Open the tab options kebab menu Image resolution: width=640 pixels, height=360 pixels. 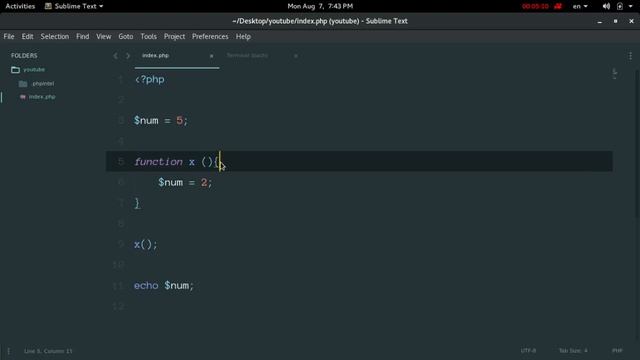[630, 56]
